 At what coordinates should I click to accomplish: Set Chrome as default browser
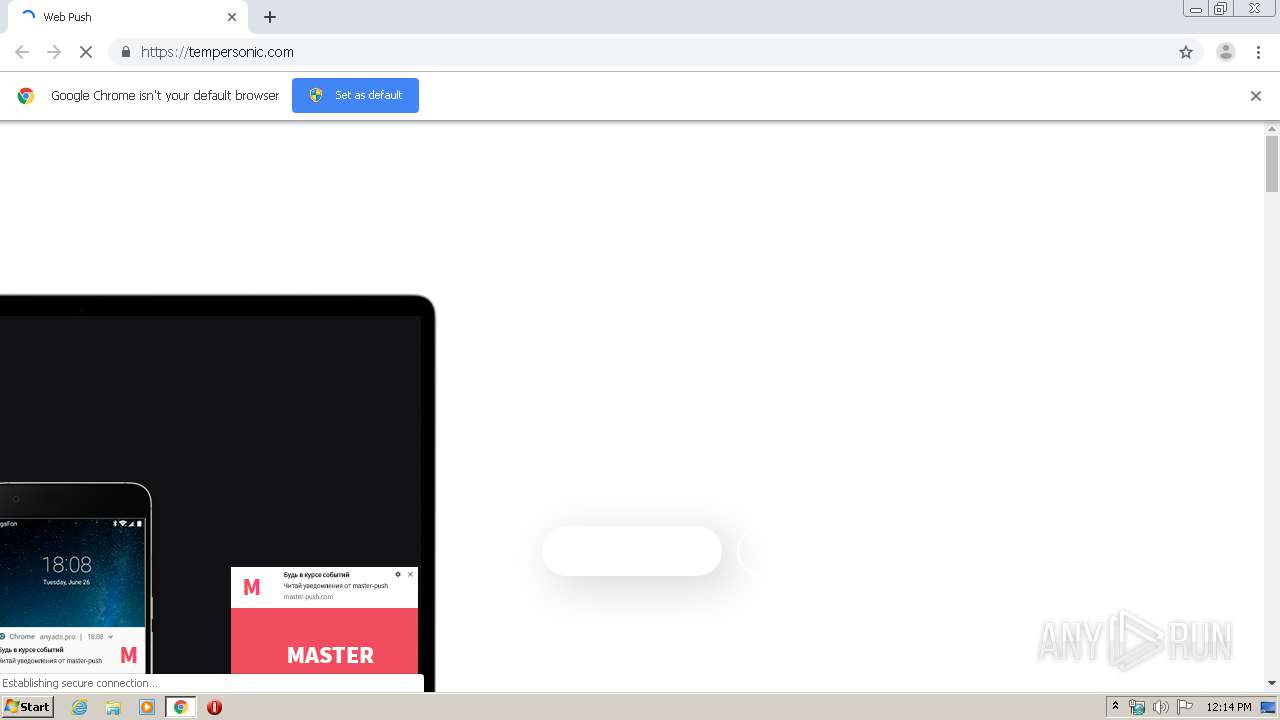(x=355, y=95)
